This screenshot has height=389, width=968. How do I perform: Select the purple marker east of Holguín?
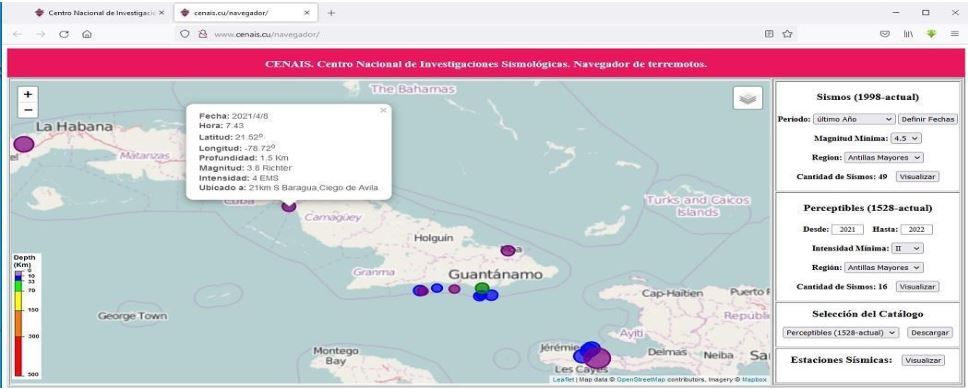pyautogui.click(x=508, y=251)
